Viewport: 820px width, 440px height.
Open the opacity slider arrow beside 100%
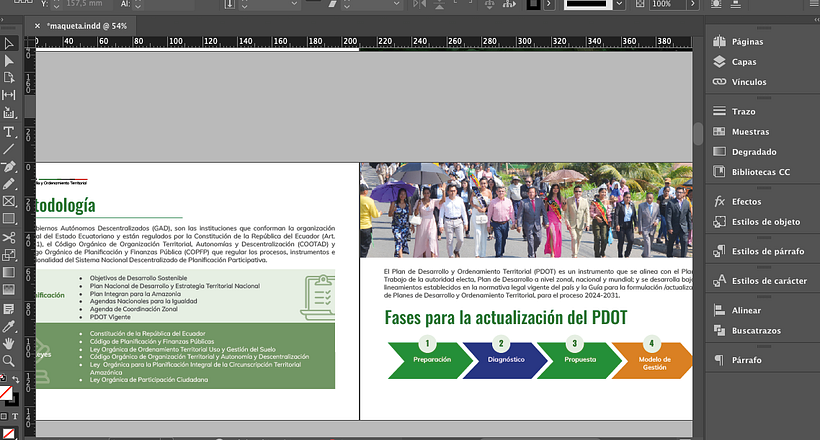coord(693,4)
